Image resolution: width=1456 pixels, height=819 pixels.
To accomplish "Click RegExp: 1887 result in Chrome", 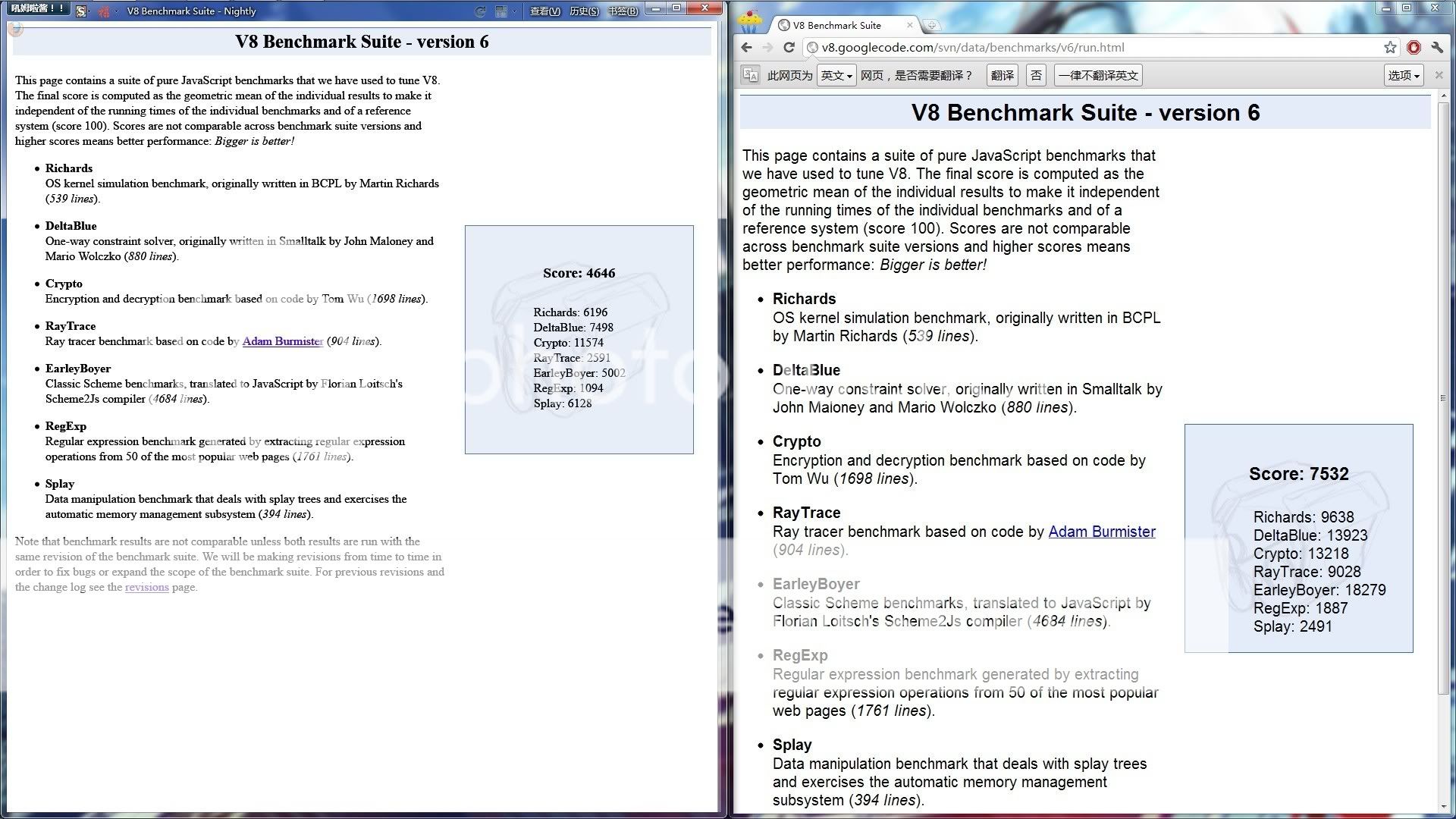I will [x=1301, y=608].
